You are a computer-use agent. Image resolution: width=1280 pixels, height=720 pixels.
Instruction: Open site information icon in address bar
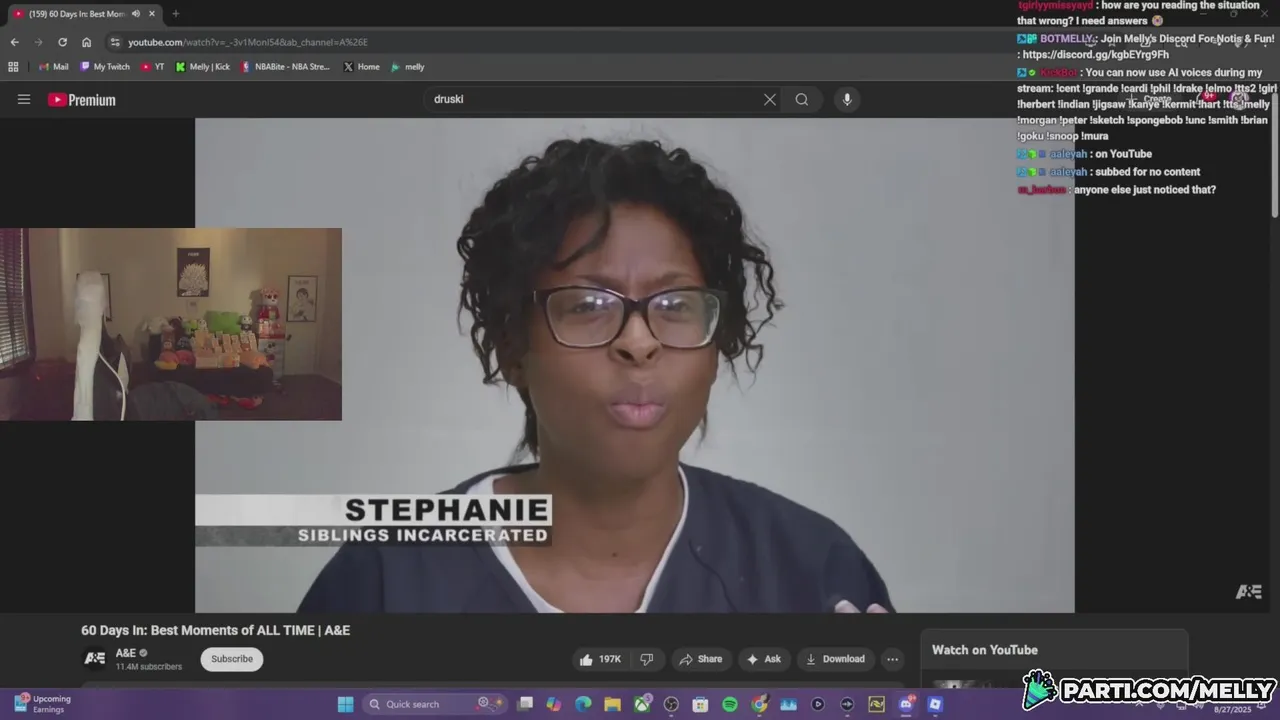click(x=115, y=42)
